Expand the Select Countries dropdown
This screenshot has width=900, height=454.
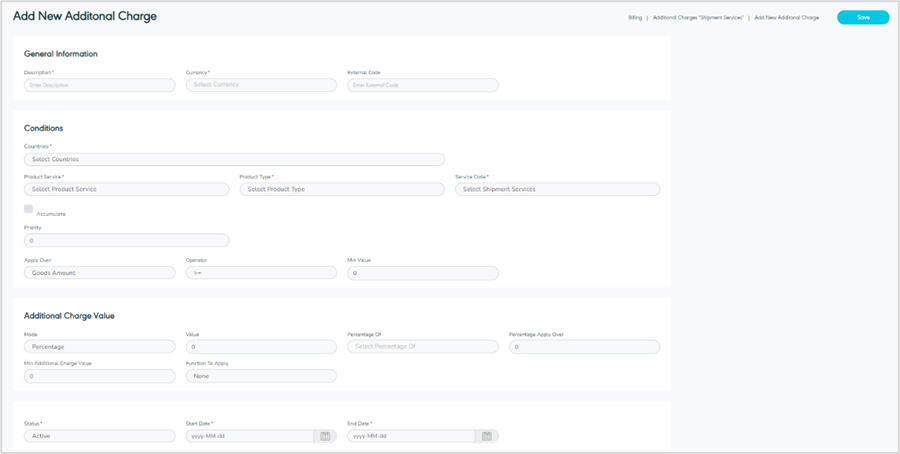click(x=234, y=159)
